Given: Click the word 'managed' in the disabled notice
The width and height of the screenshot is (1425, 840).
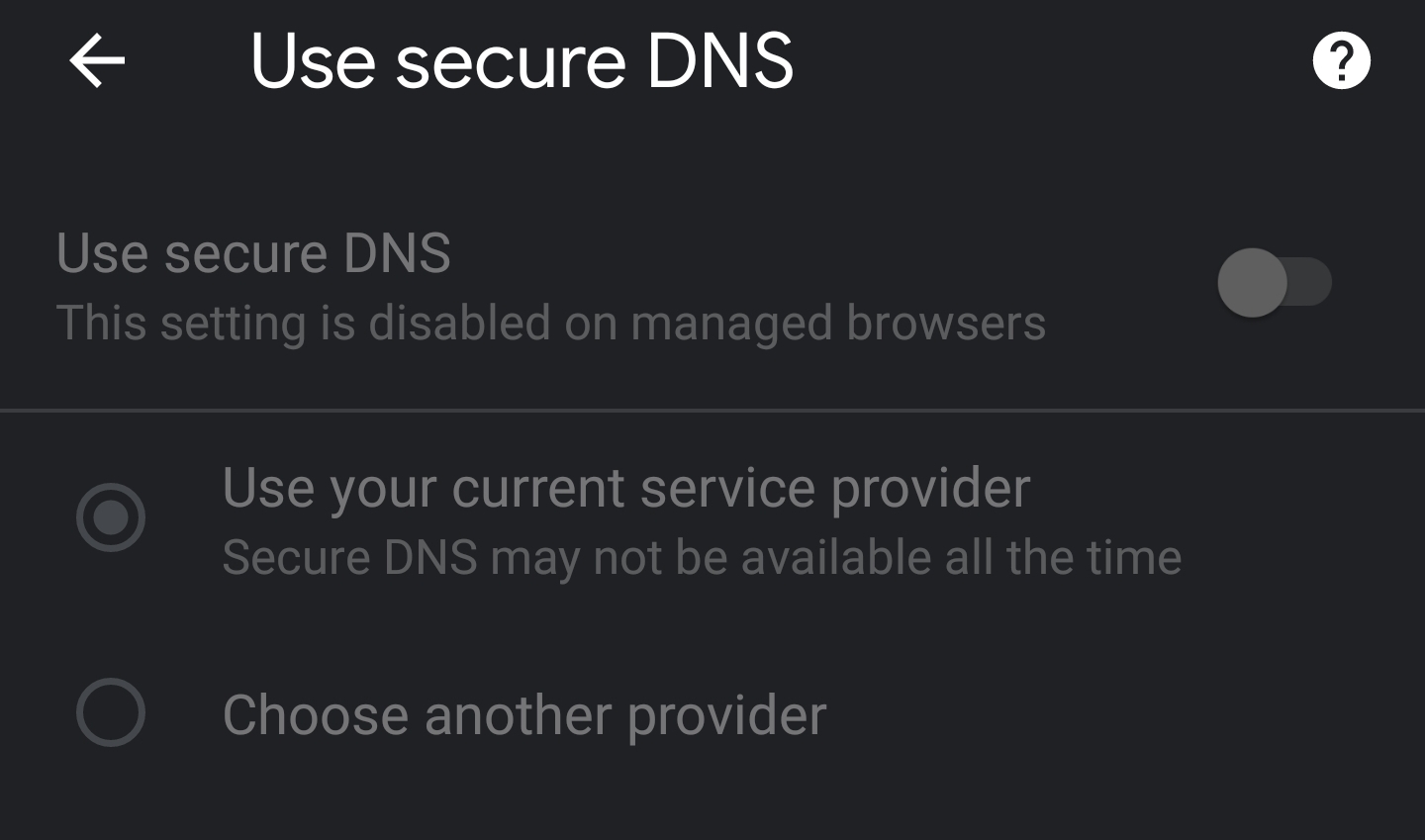Looking at the screenshot, I should (730, 324).
